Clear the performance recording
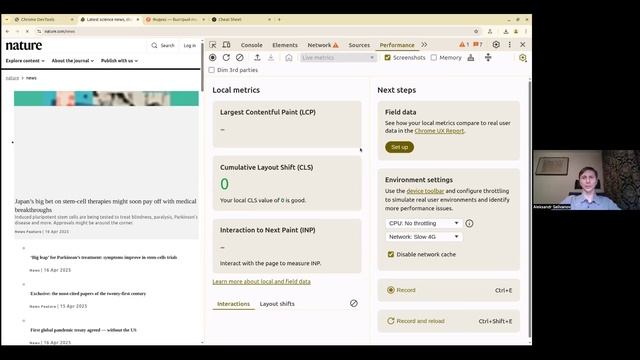Viewport: 640px width, 360px height. [x=240, y=58]
